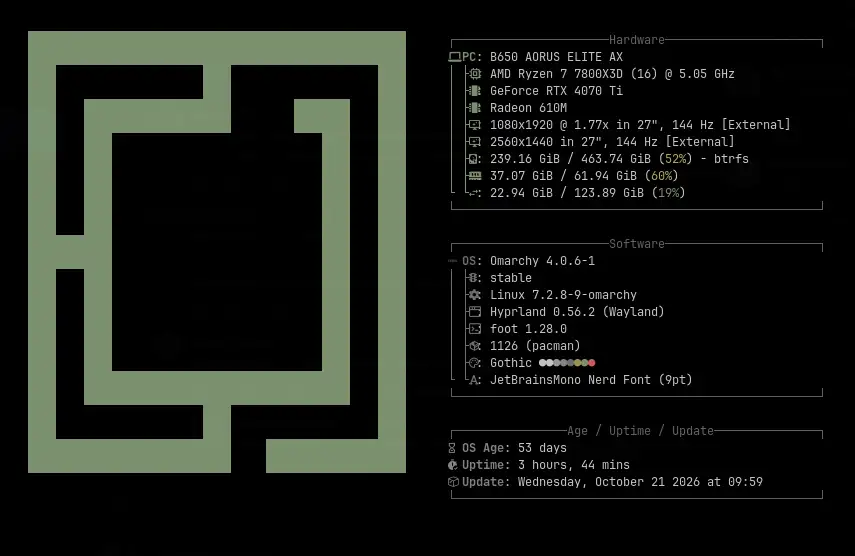
Task: Click the box icon beside Update label
Action: coord(453,482)
